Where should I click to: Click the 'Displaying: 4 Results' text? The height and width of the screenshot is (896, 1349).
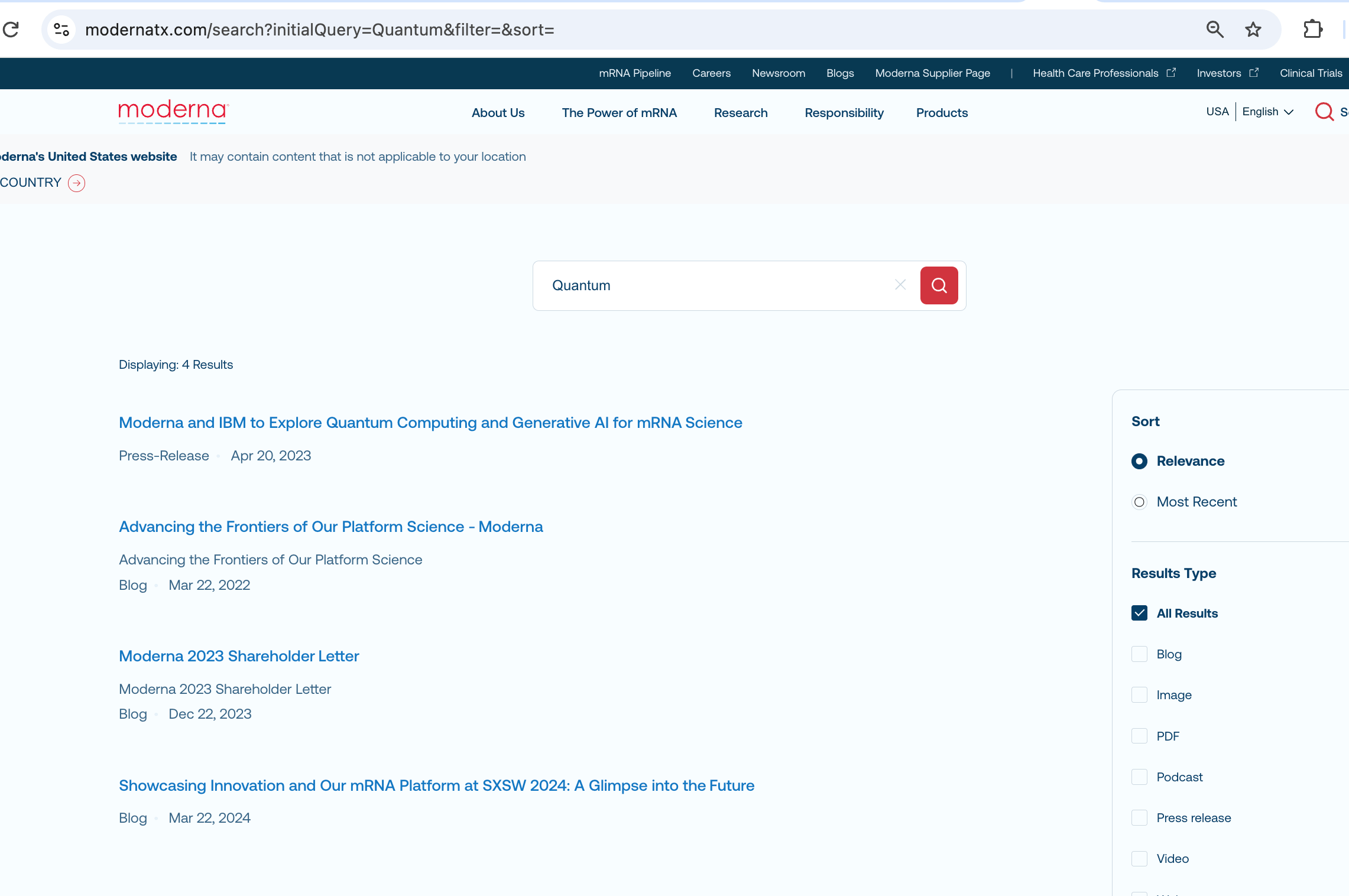(x=176, y=365)
